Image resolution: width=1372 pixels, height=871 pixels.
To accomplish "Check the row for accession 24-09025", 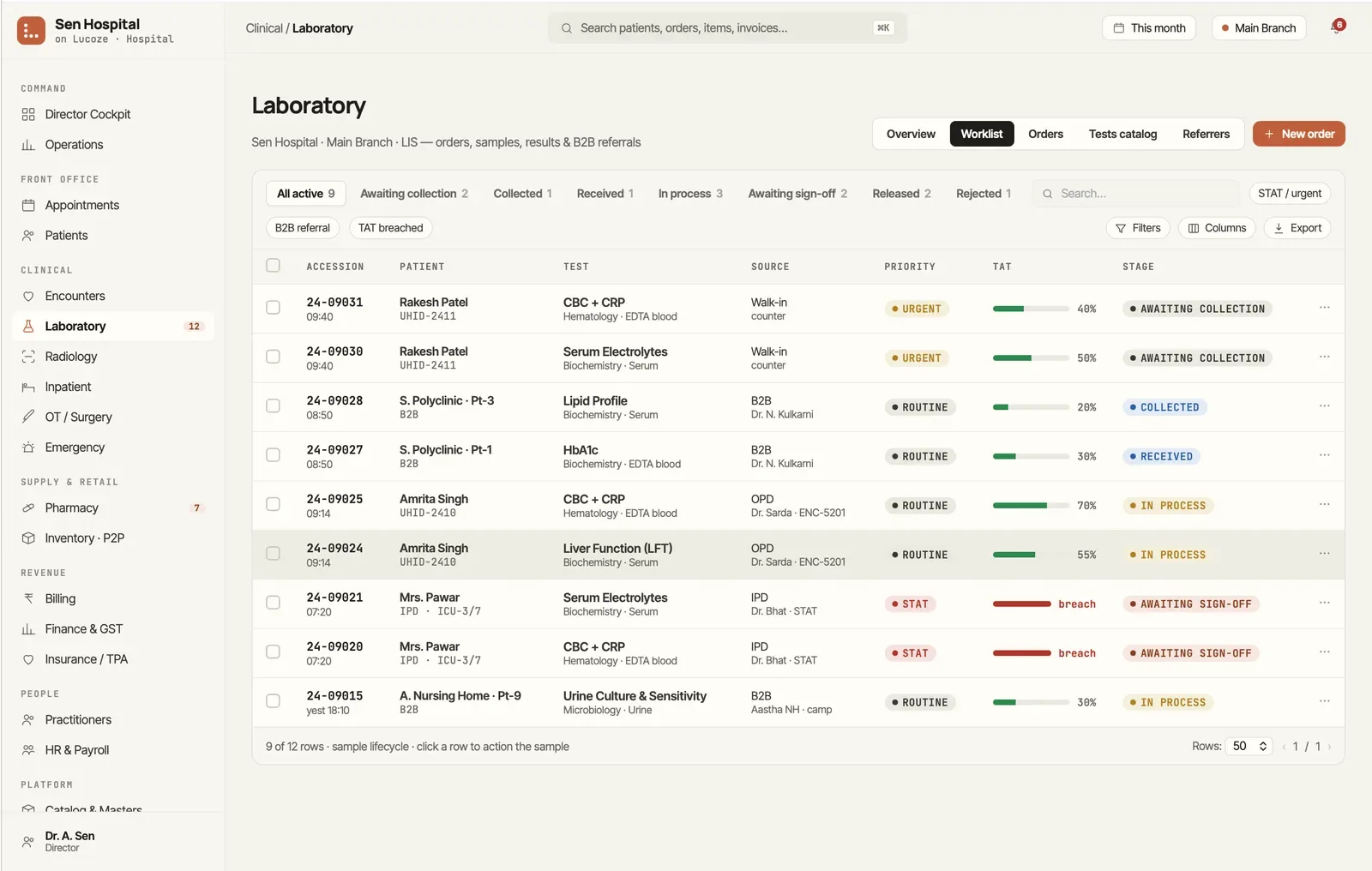I will point(273,504).
